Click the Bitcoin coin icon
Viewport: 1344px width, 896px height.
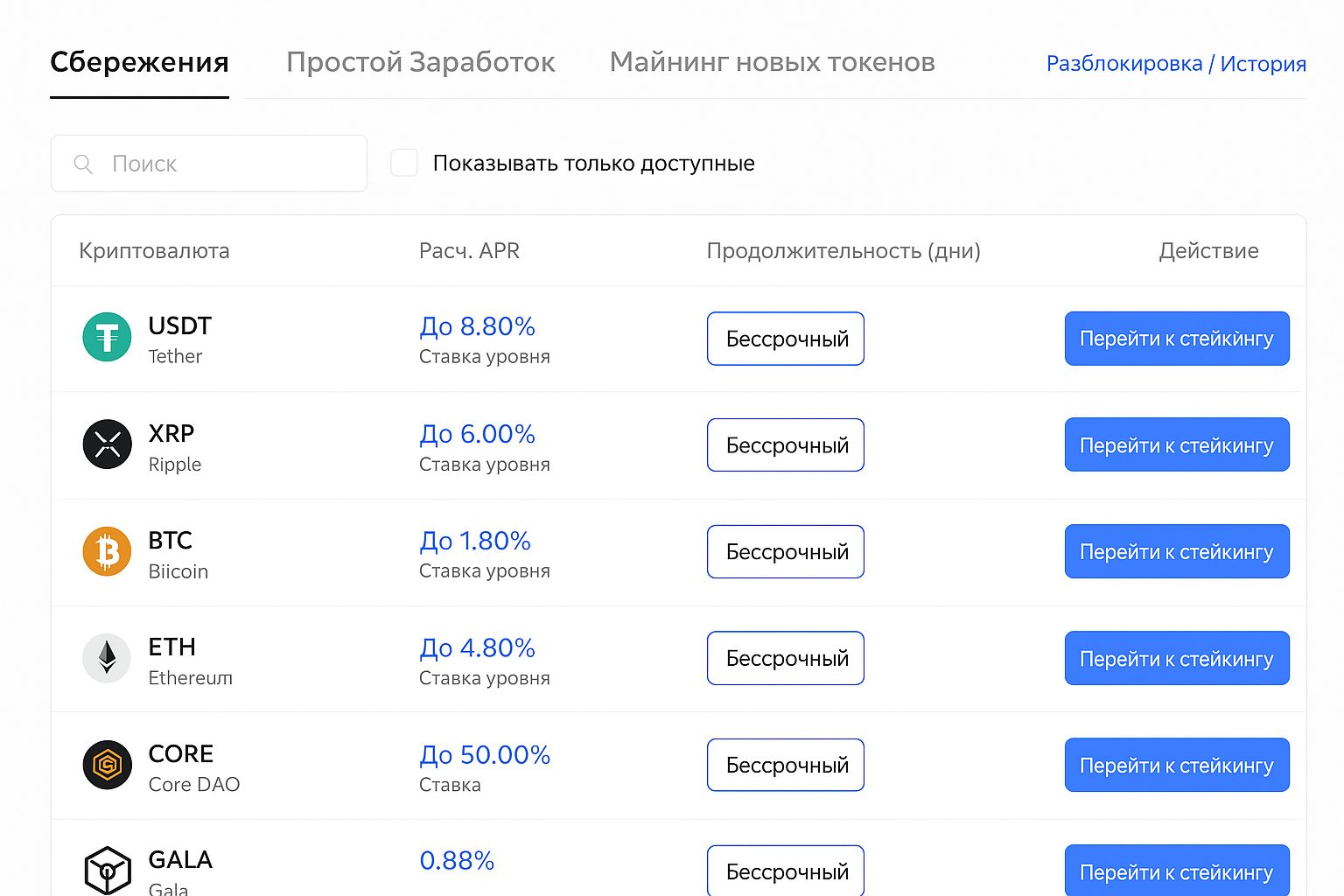tap(107, 550)
